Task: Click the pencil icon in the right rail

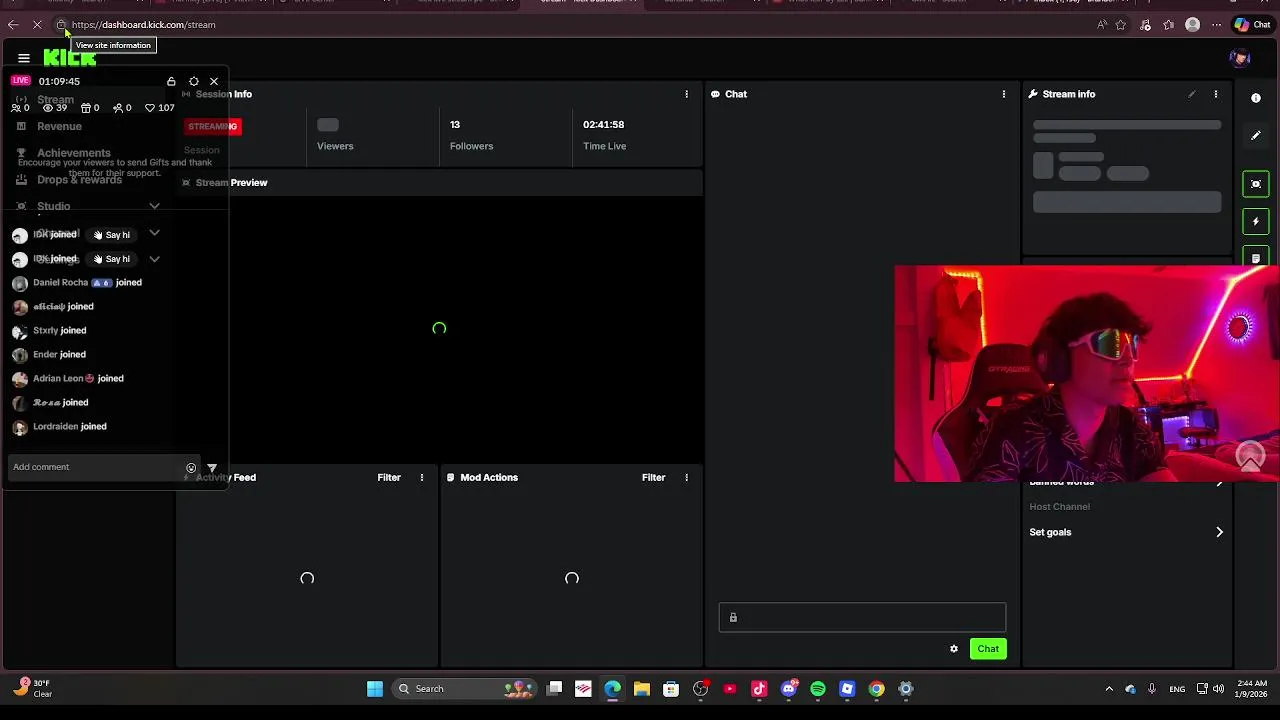Action: pos(1256,136)
